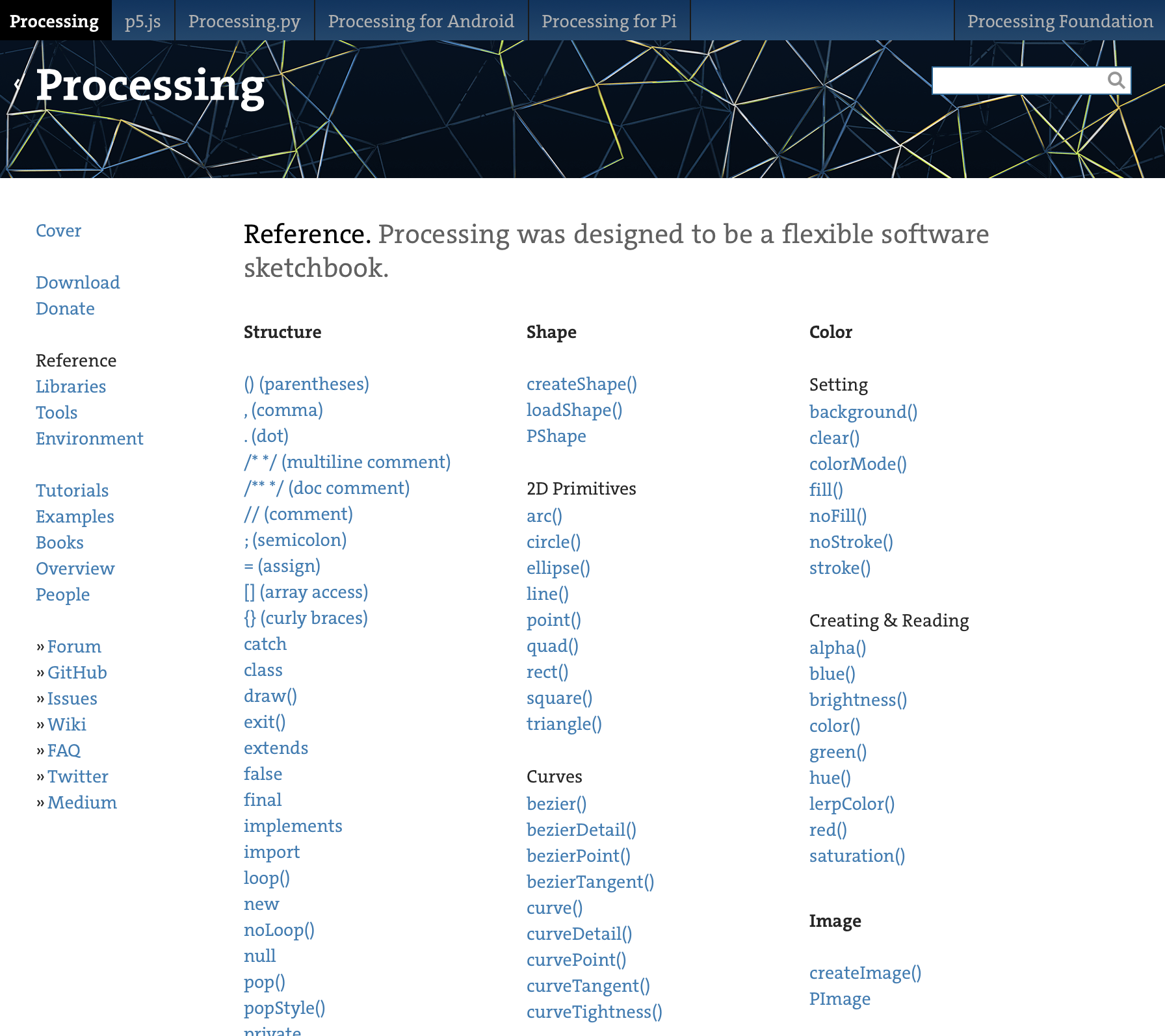Open Processing for Android tab
Viewport: 1165px width, 1036px height.
421,21
